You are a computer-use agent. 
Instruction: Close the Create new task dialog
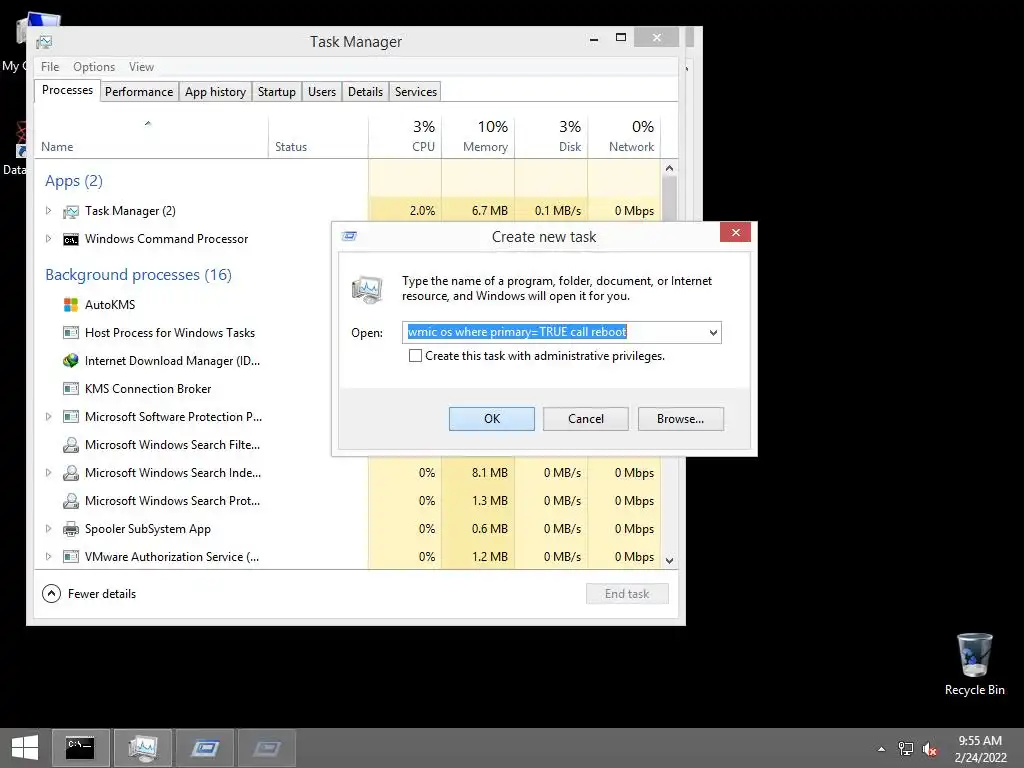(735, 232)
